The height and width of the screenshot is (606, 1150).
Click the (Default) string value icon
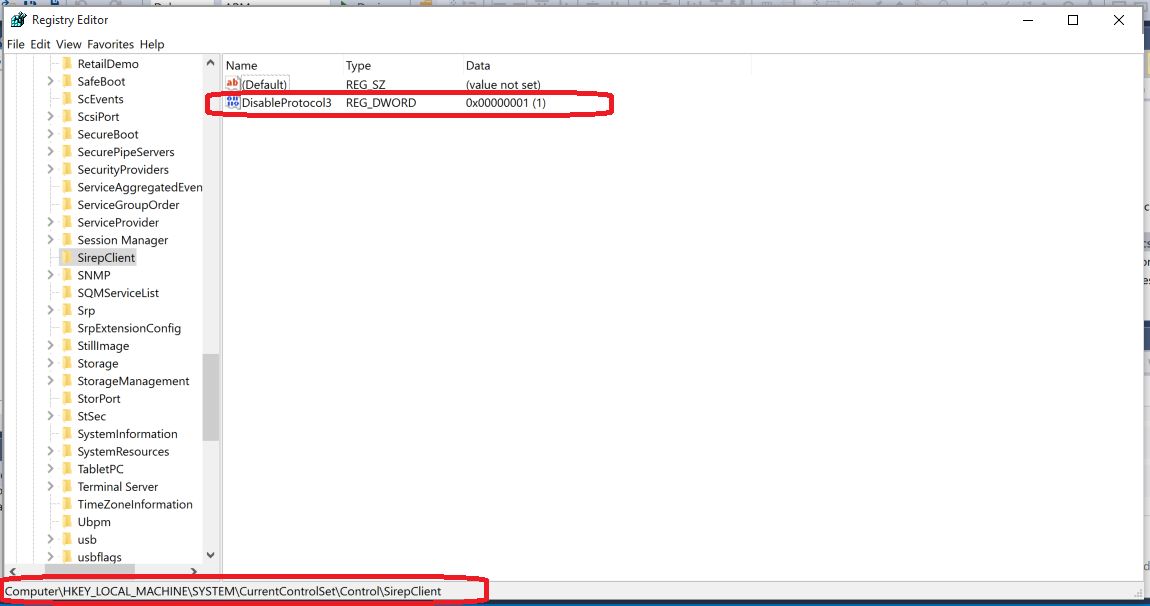232,84
